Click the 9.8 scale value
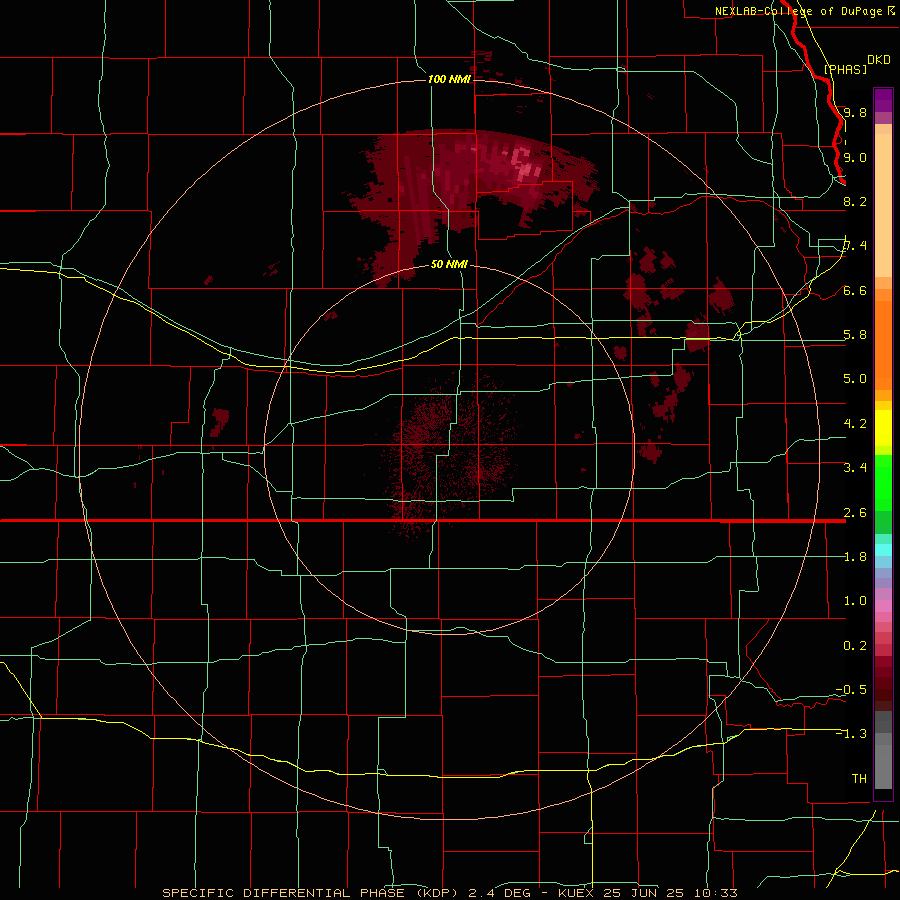This screenshot has width=900, height=900. pos(855,112)
